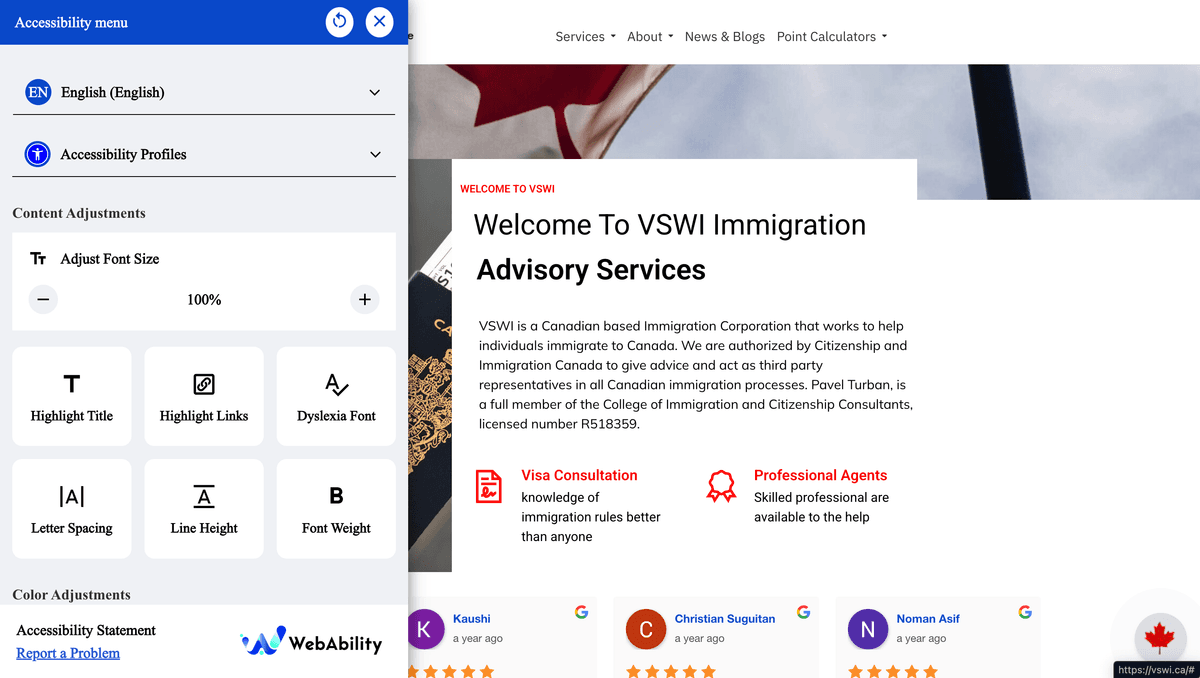Expand the English (English) language dropdown

click(x=204, y=92)
